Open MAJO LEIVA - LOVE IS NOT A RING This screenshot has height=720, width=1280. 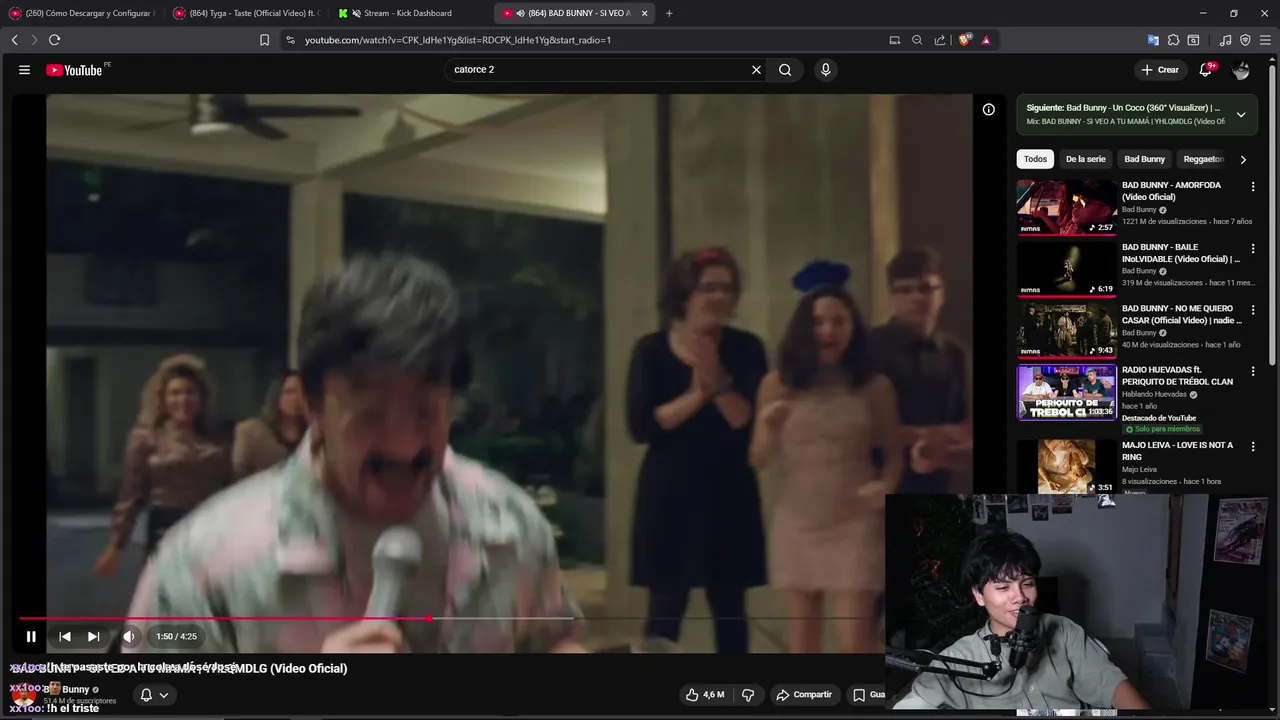click(1177, 451)
